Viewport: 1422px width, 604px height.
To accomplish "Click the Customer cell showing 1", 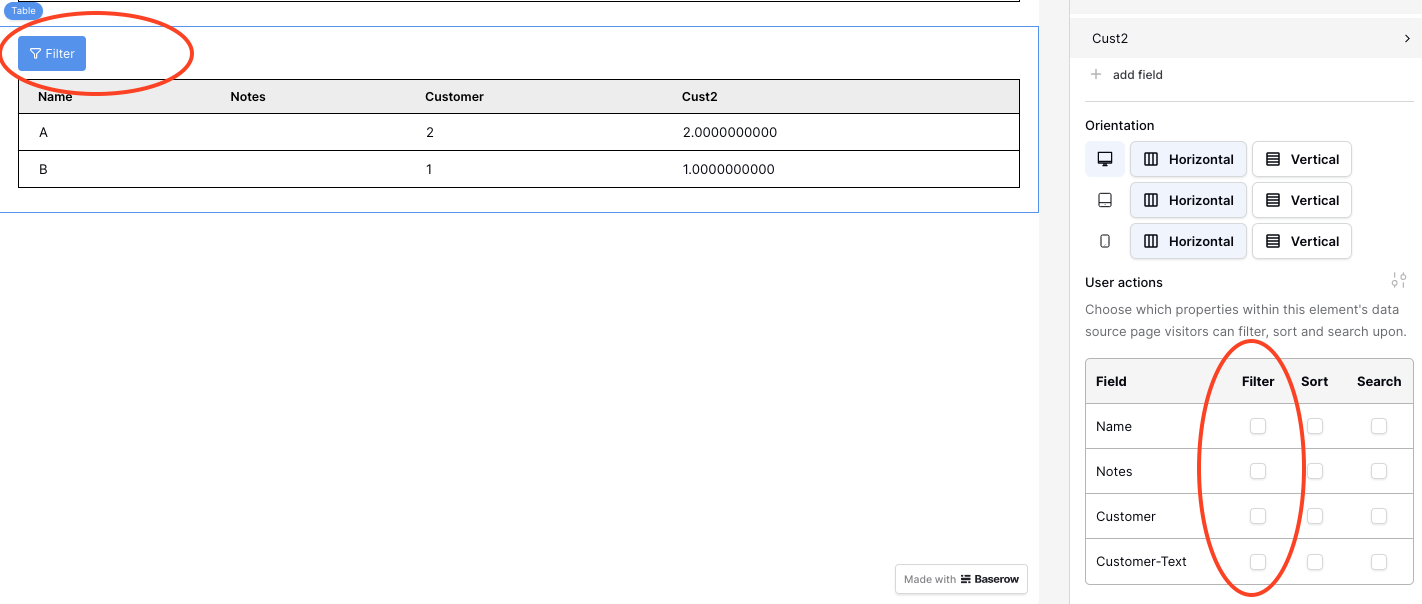I will [429, 170].
